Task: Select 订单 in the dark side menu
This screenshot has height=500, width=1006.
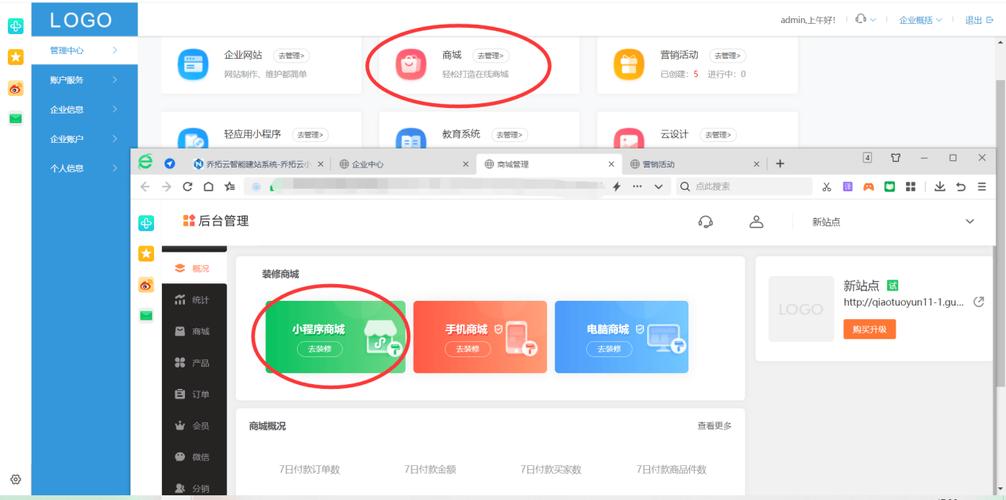Action: coord(194,394)
